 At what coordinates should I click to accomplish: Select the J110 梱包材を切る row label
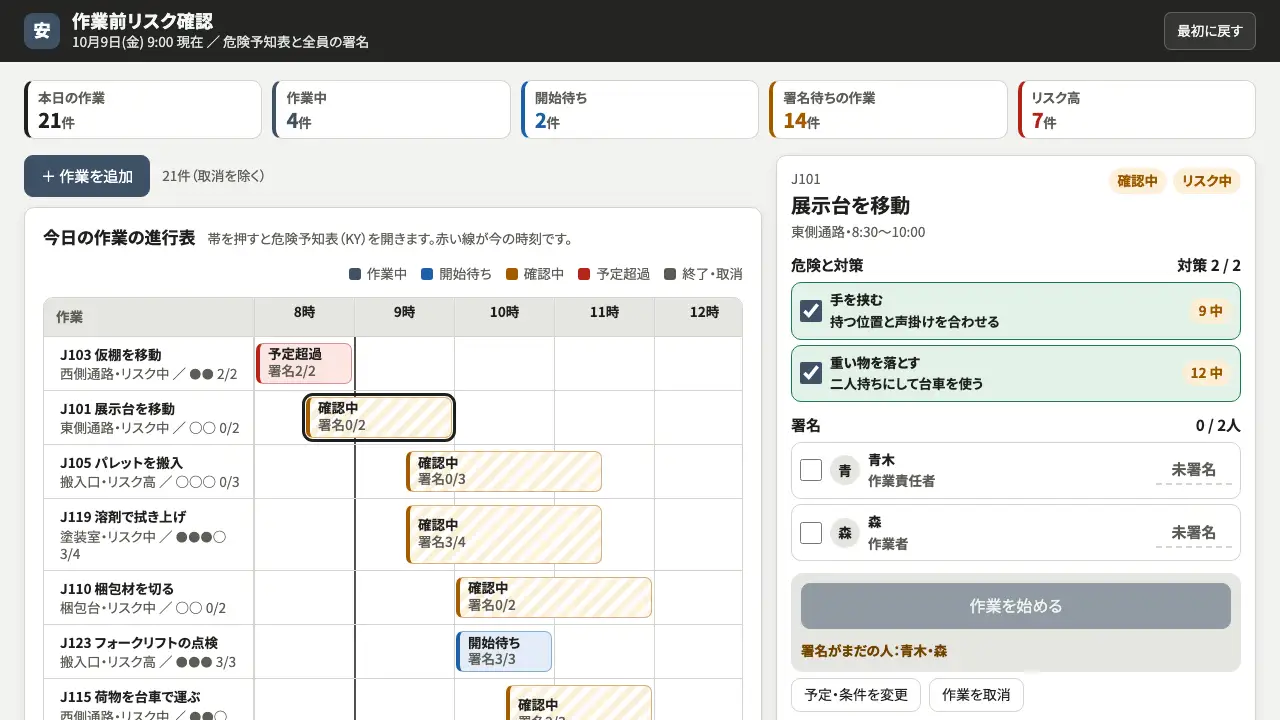149,598
